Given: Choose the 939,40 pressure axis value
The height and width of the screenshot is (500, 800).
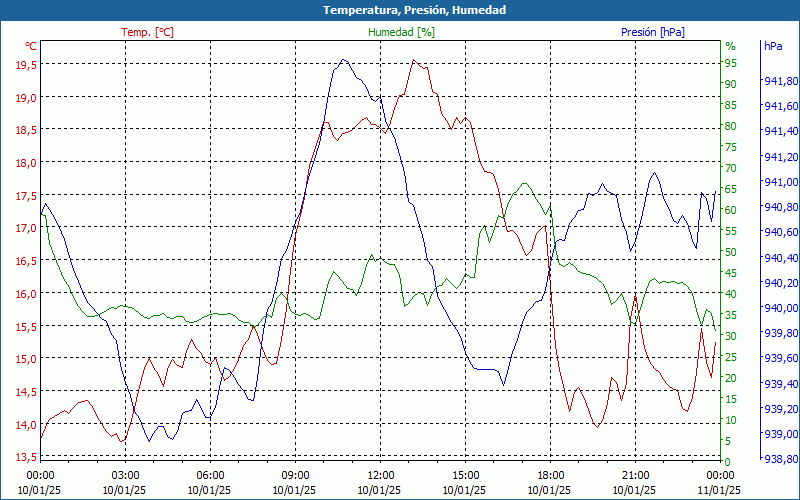Looking at the screenshot, I should pos(781,384).
